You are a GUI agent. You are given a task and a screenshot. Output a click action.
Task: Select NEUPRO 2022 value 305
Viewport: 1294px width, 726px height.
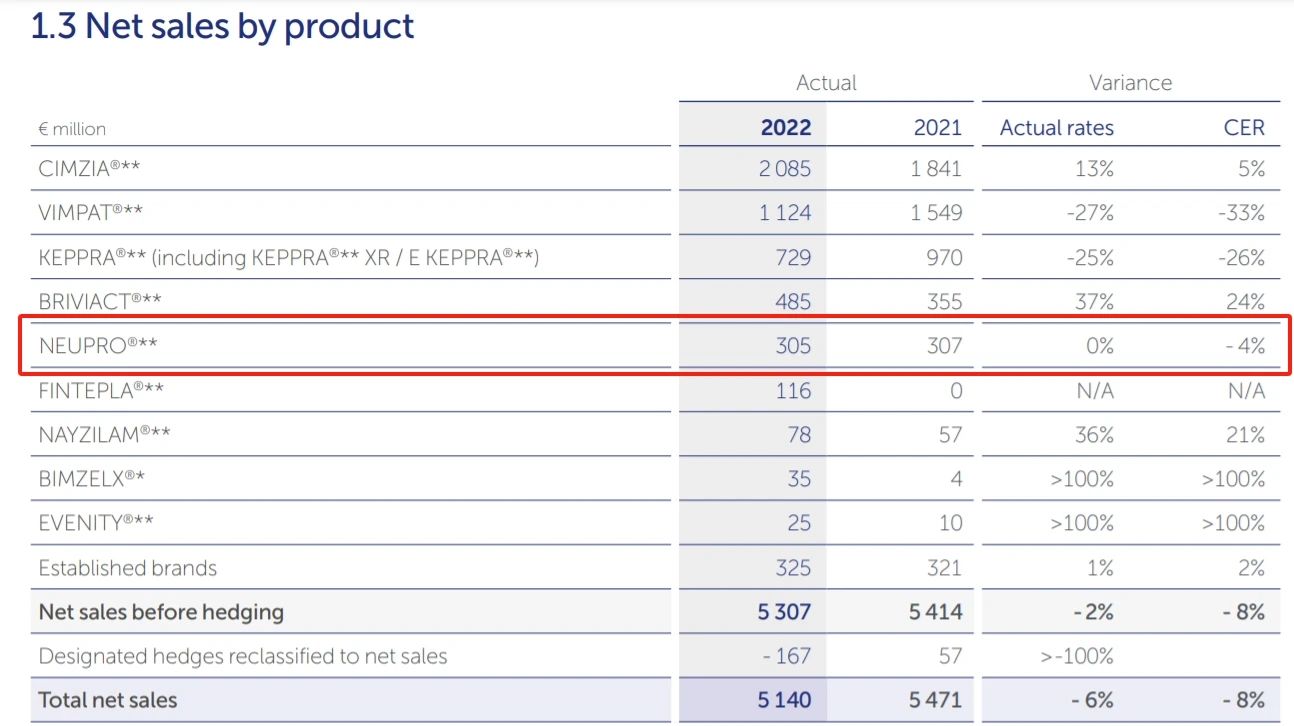tap(793, 346)
